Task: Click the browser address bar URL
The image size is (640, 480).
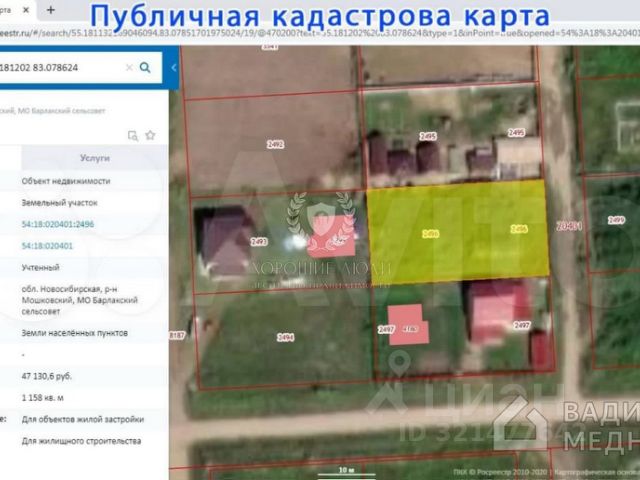Action: click(x=318, y=33)
